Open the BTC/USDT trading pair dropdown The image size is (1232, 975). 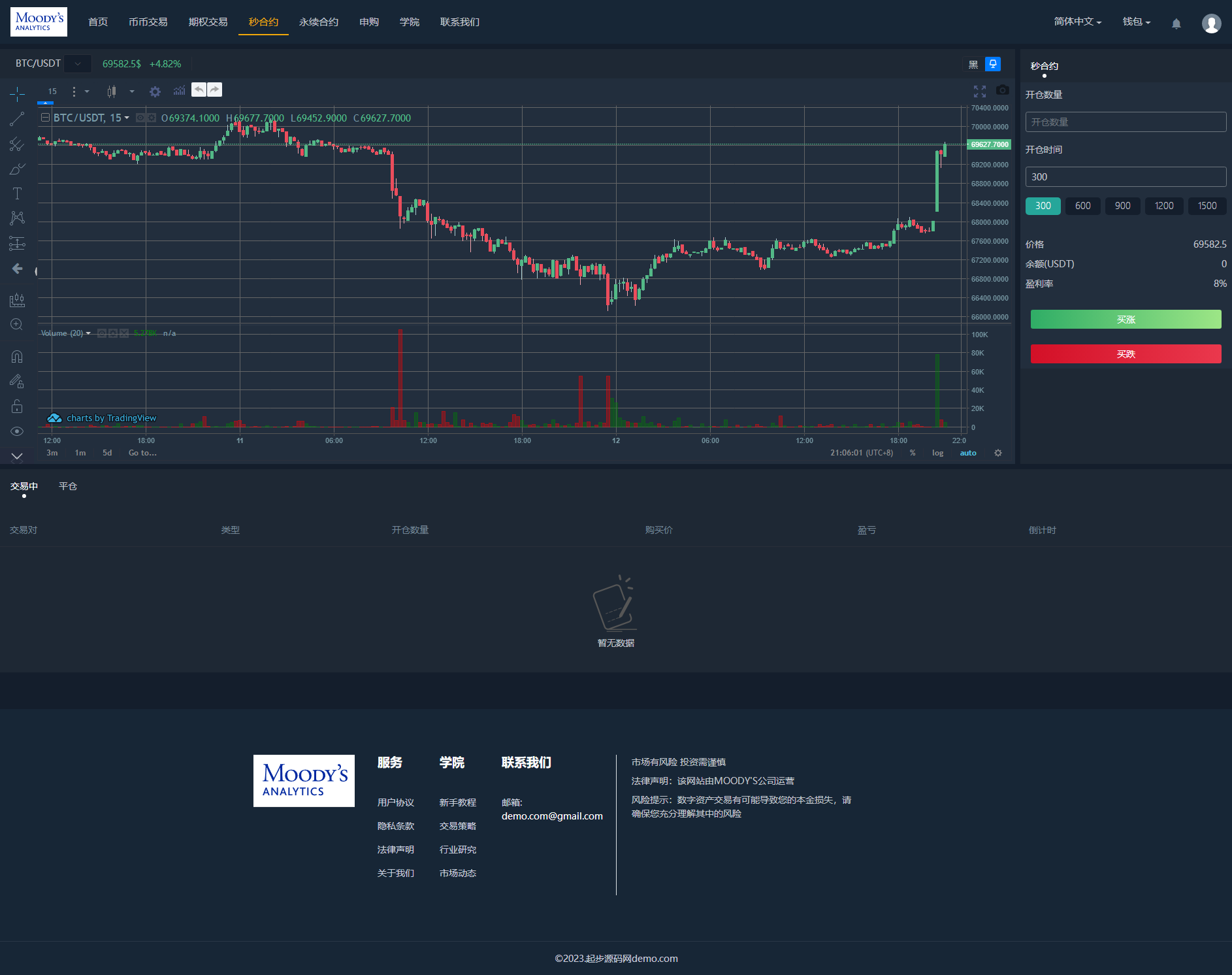coord(78,63)
